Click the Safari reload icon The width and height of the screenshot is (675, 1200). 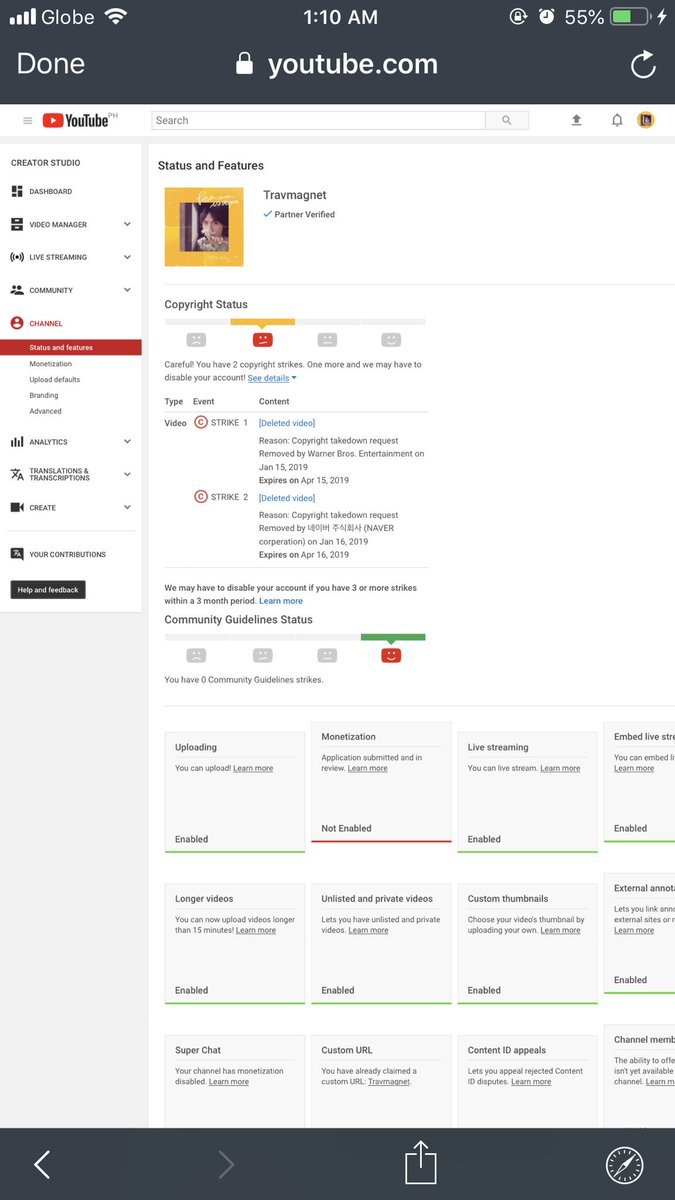pos(643,65)
